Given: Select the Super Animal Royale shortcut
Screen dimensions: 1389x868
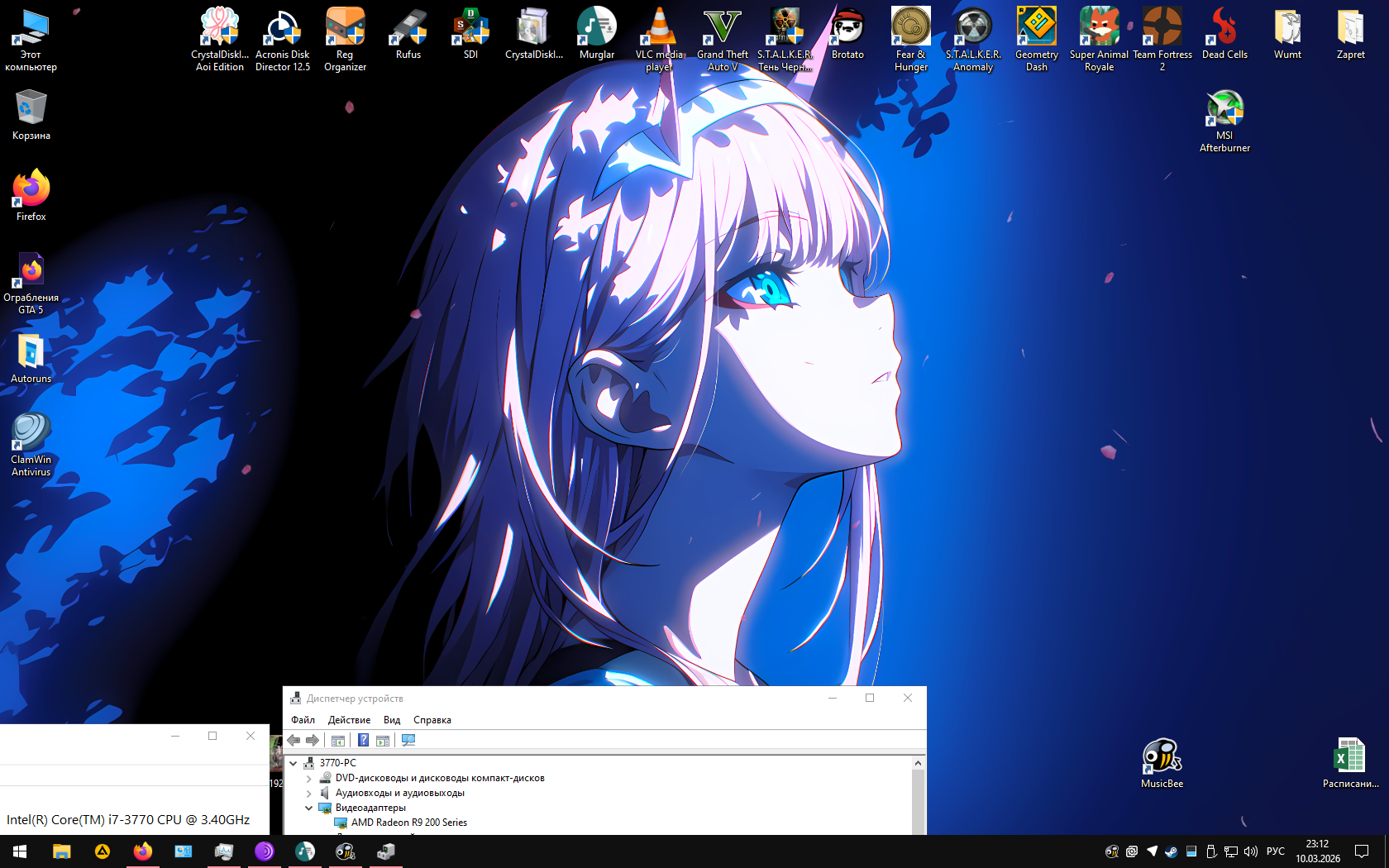Looking at the screenshot, I should pos(1099,40).
